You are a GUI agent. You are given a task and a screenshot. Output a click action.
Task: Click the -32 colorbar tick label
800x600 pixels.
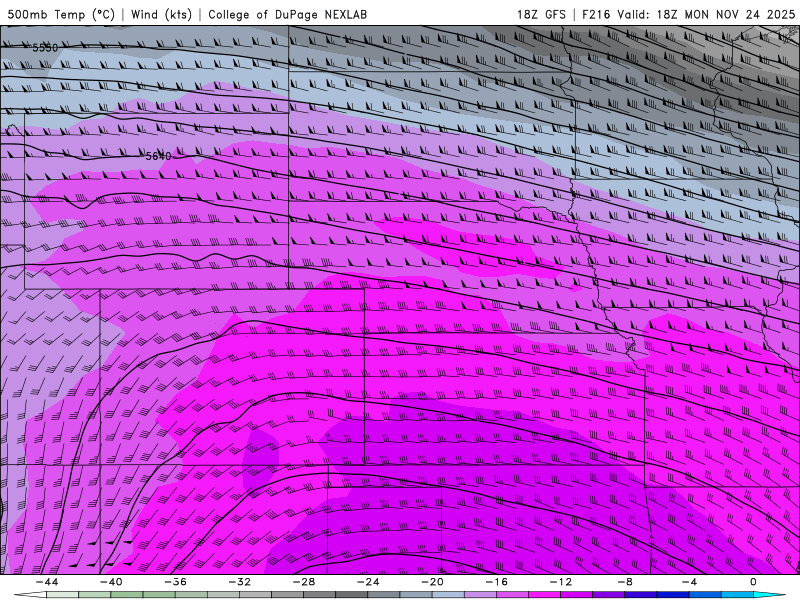239,582
